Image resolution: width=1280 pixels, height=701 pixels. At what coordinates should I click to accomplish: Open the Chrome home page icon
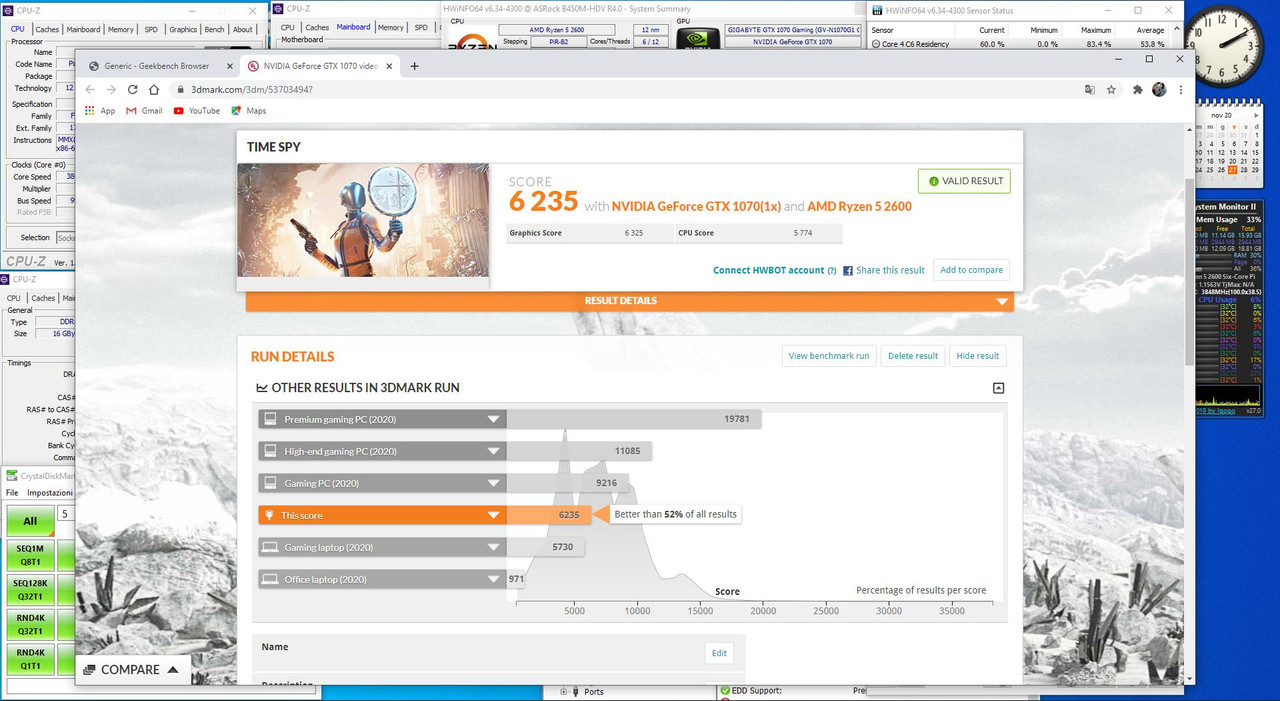(155, 89)
